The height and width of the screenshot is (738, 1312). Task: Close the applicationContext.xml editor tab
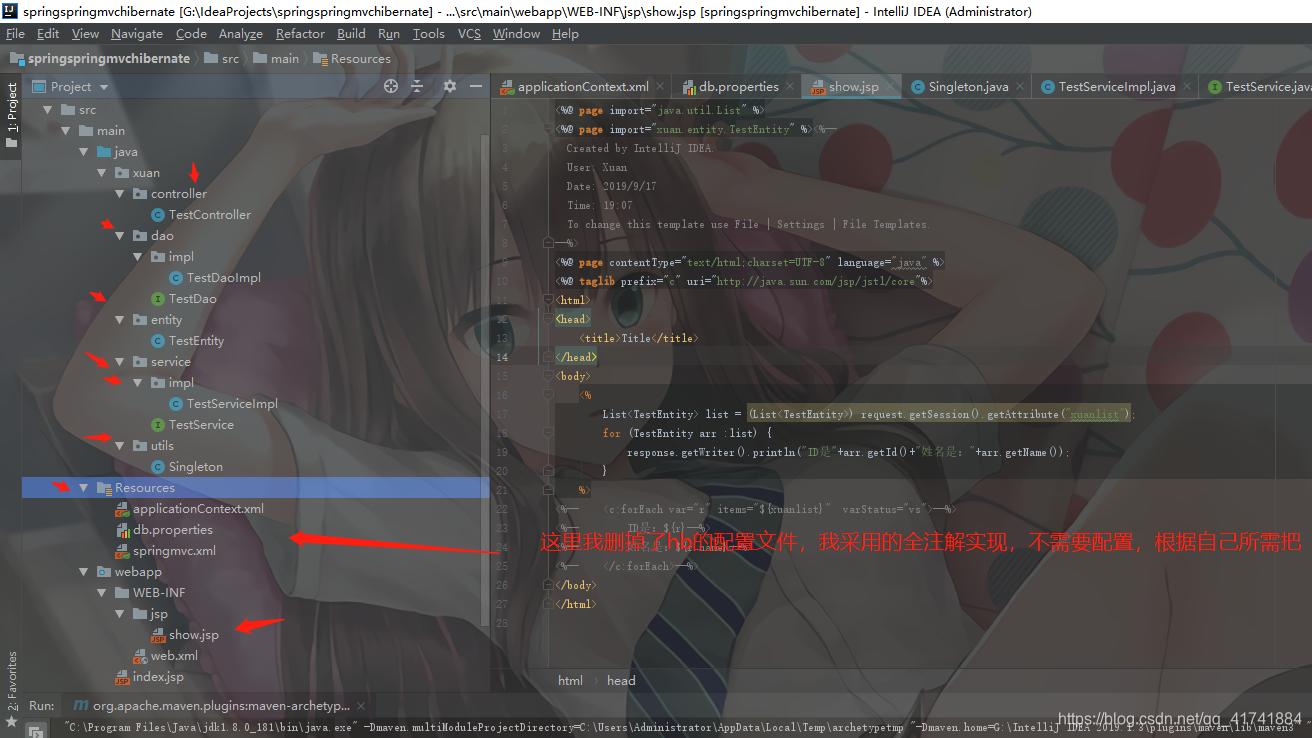coord(661,87)
